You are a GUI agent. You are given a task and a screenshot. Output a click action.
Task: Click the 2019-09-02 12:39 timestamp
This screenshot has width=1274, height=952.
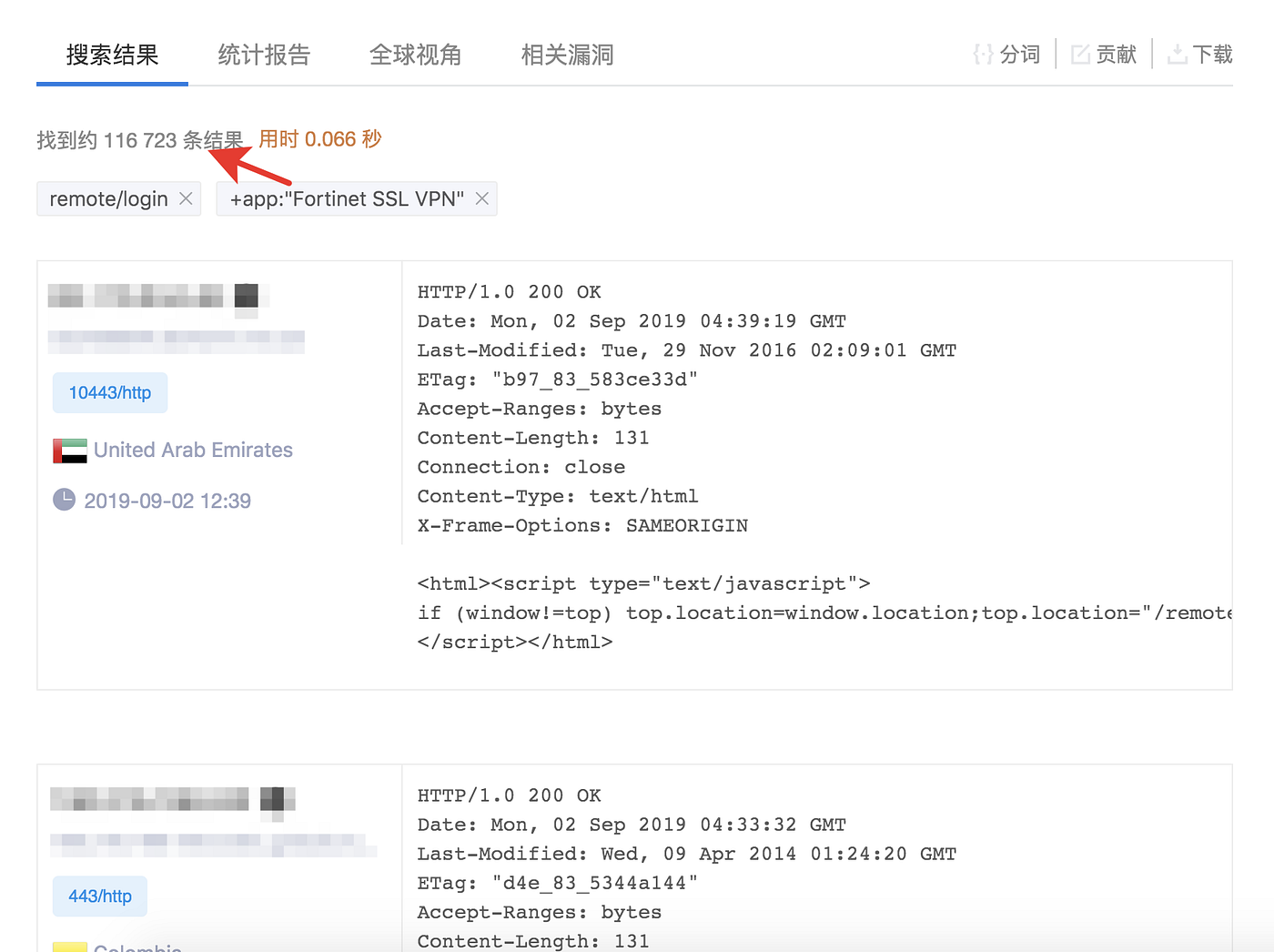167,501
